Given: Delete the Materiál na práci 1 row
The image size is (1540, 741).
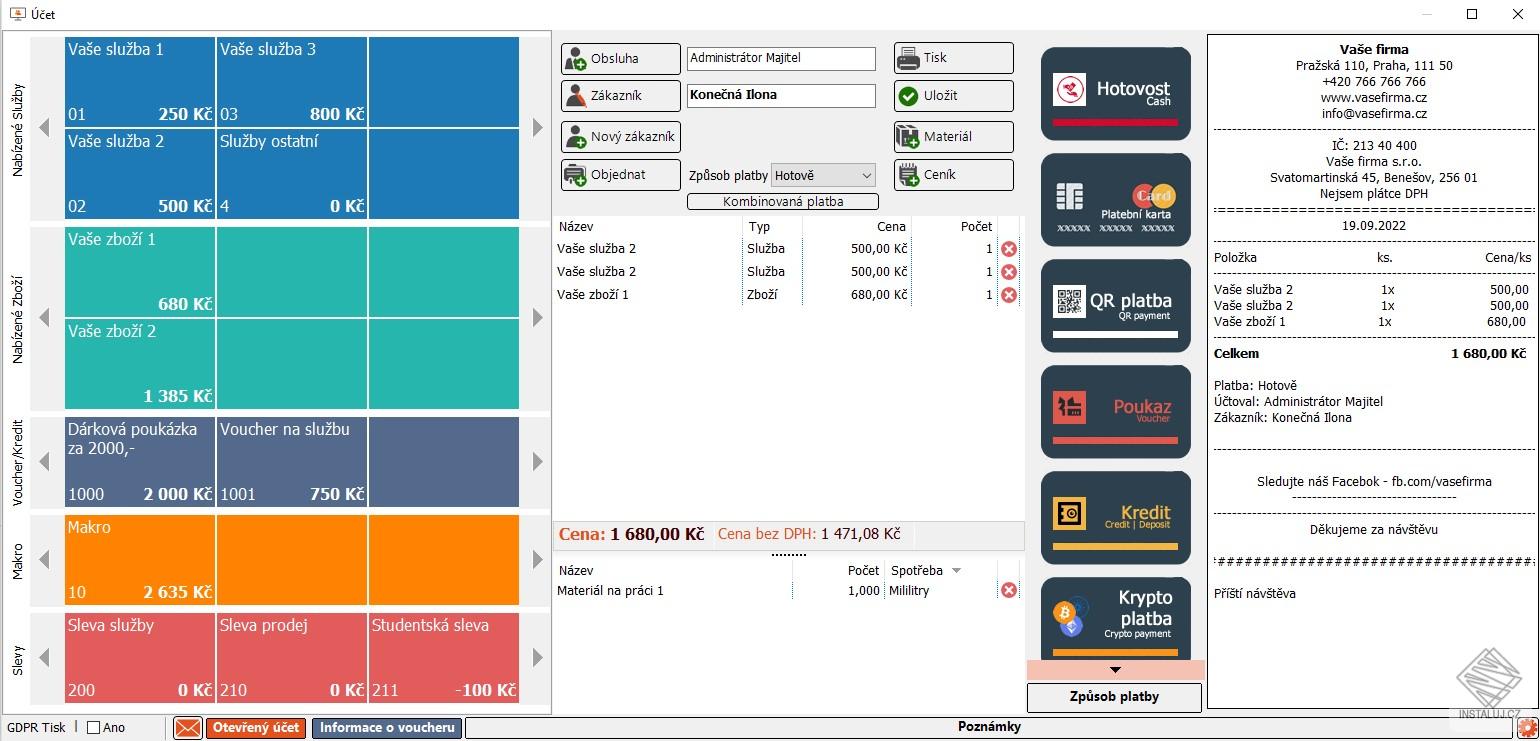Looking at the screenshot, I should 1009,591.
